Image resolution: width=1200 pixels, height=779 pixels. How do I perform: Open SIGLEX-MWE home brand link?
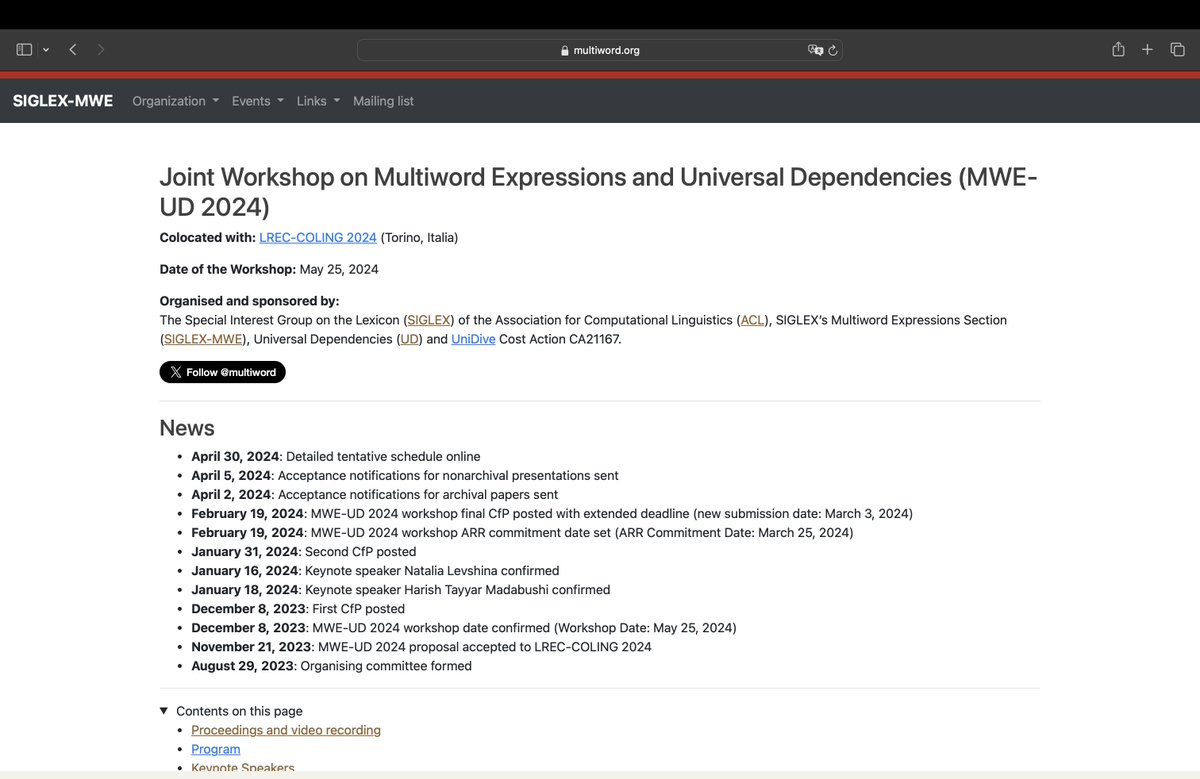click(63, 101)
